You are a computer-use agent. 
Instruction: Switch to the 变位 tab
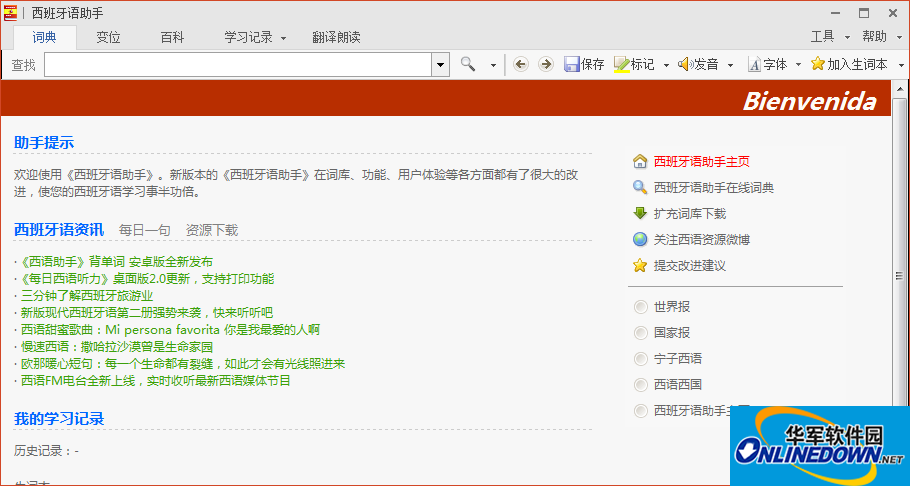pyautogui.click(x=108, y=37)
